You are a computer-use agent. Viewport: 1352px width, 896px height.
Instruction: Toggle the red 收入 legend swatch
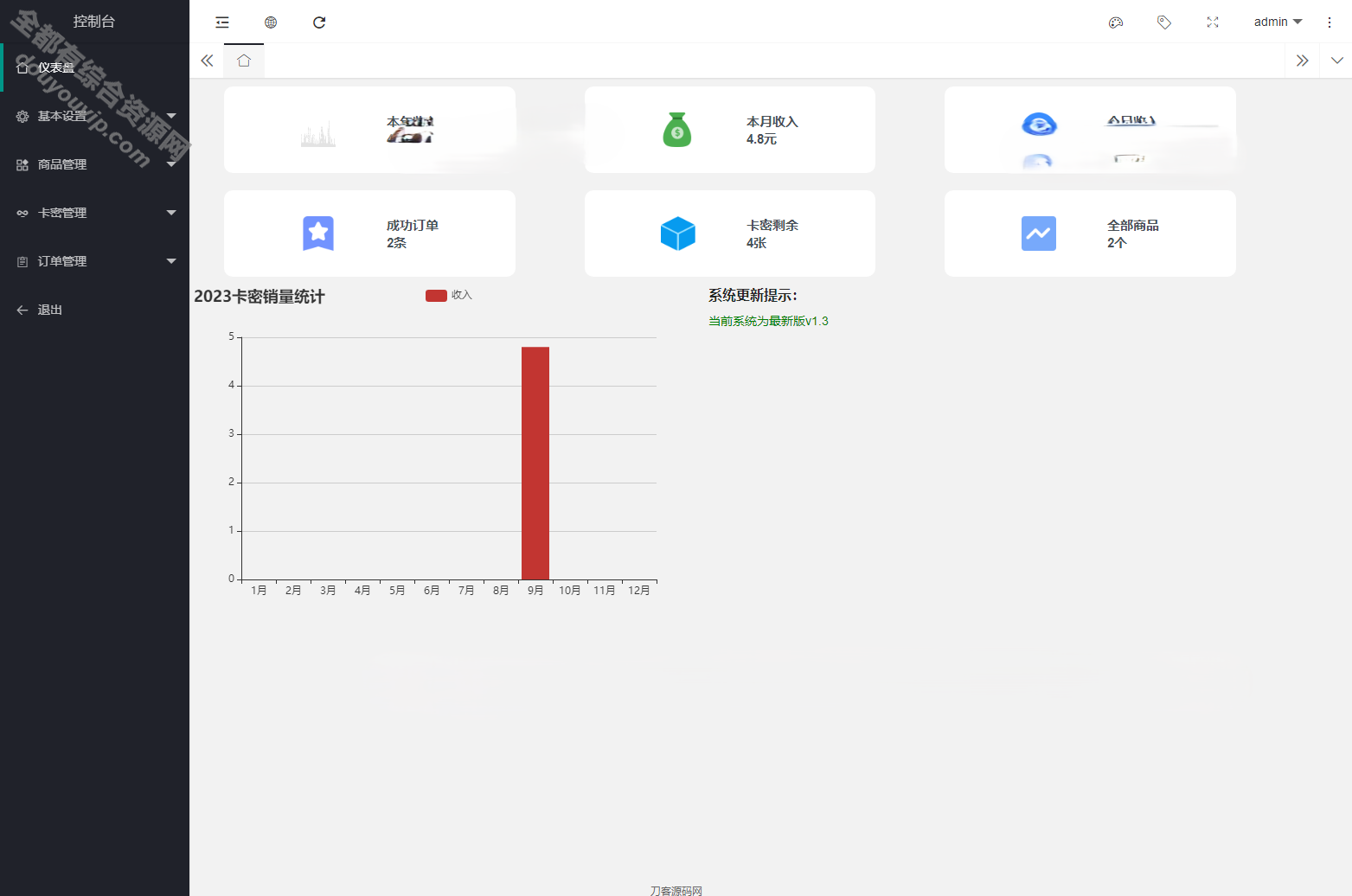coord(436,296)
